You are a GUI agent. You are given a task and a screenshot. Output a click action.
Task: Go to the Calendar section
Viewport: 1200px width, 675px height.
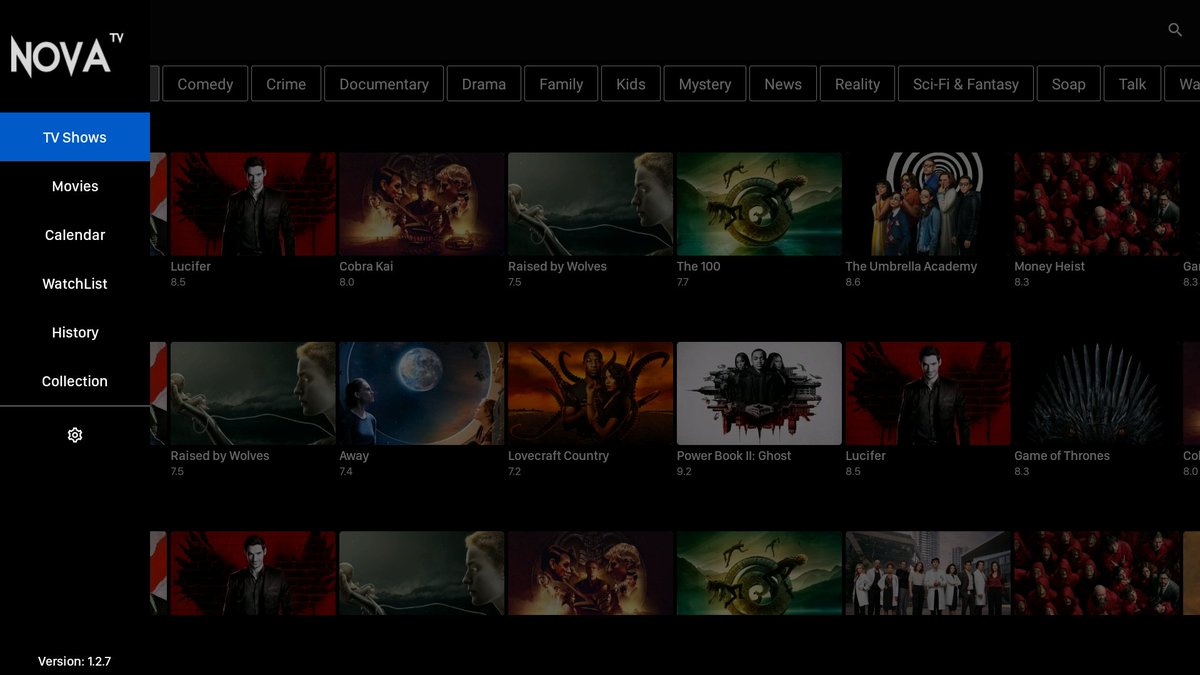coord(75,234)
